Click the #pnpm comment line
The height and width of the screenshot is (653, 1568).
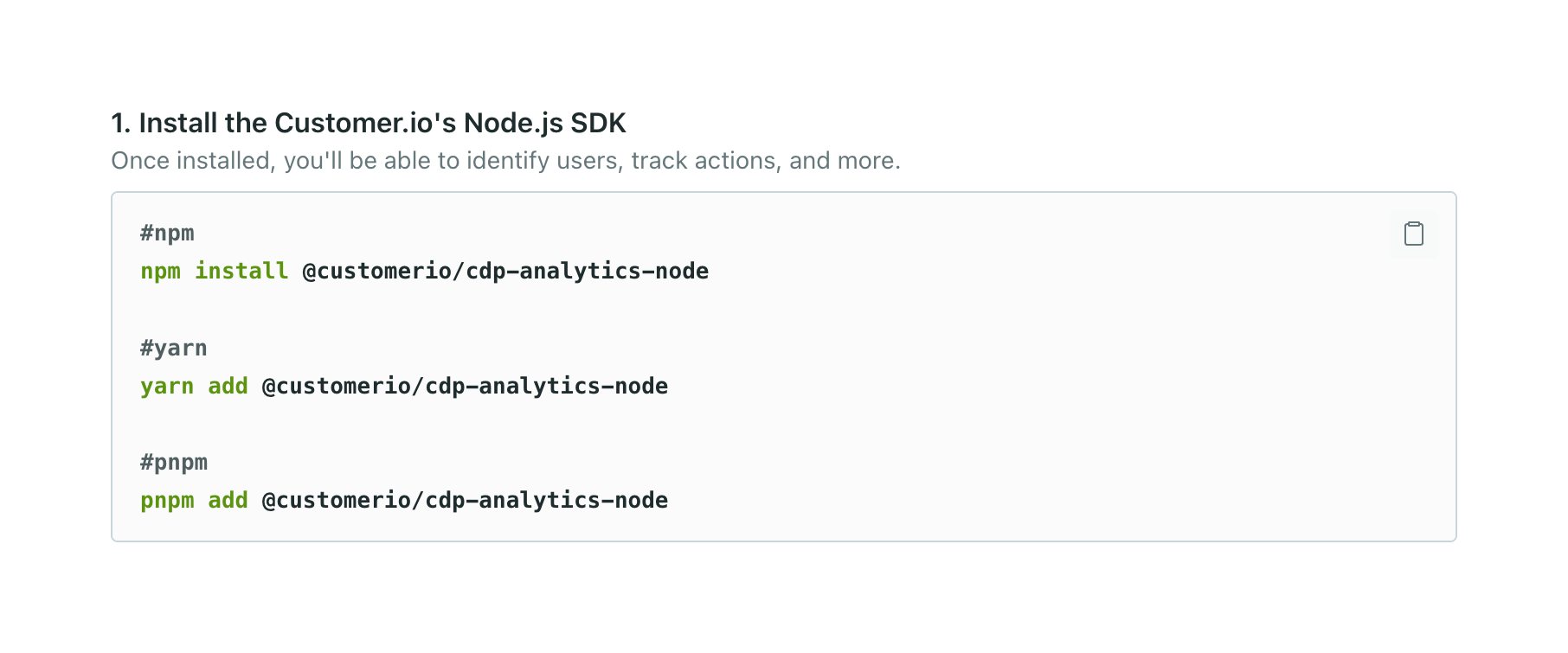click(173, 463)
